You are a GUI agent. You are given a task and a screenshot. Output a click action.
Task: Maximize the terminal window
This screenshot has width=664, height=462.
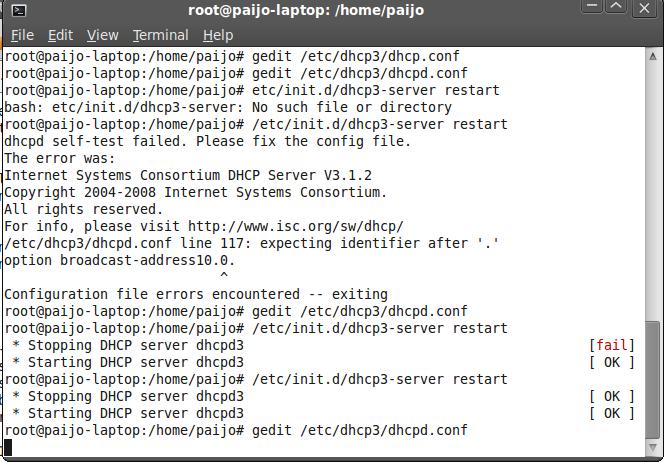[x=618, y=8]
